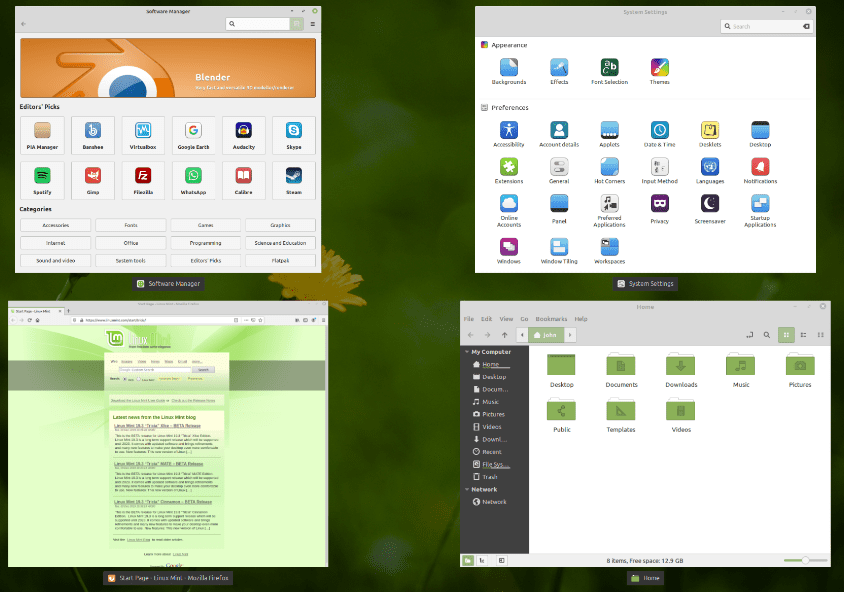Open Go menu in Home window
The height and width of the screenshot is (592, 844).
click(x=524, y=319)
